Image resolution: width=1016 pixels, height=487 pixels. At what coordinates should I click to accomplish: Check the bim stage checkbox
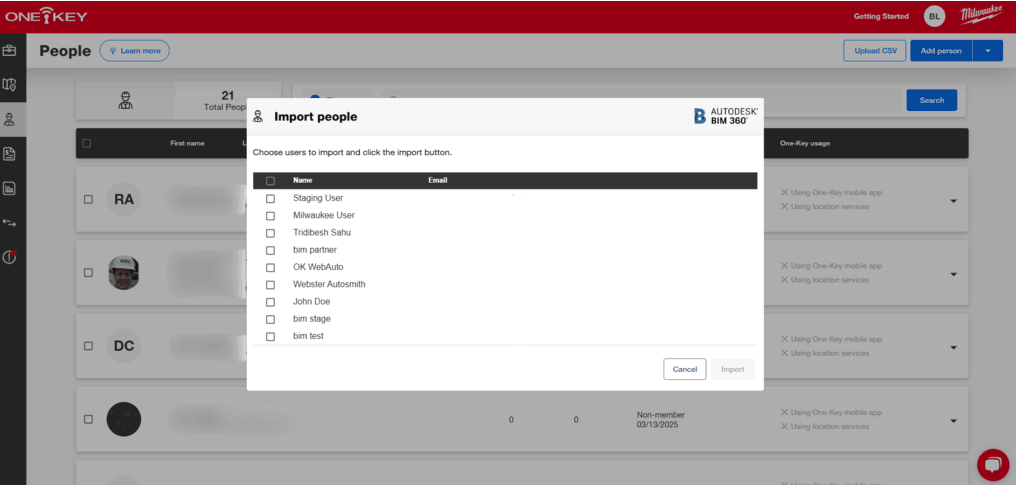[270, 319]
